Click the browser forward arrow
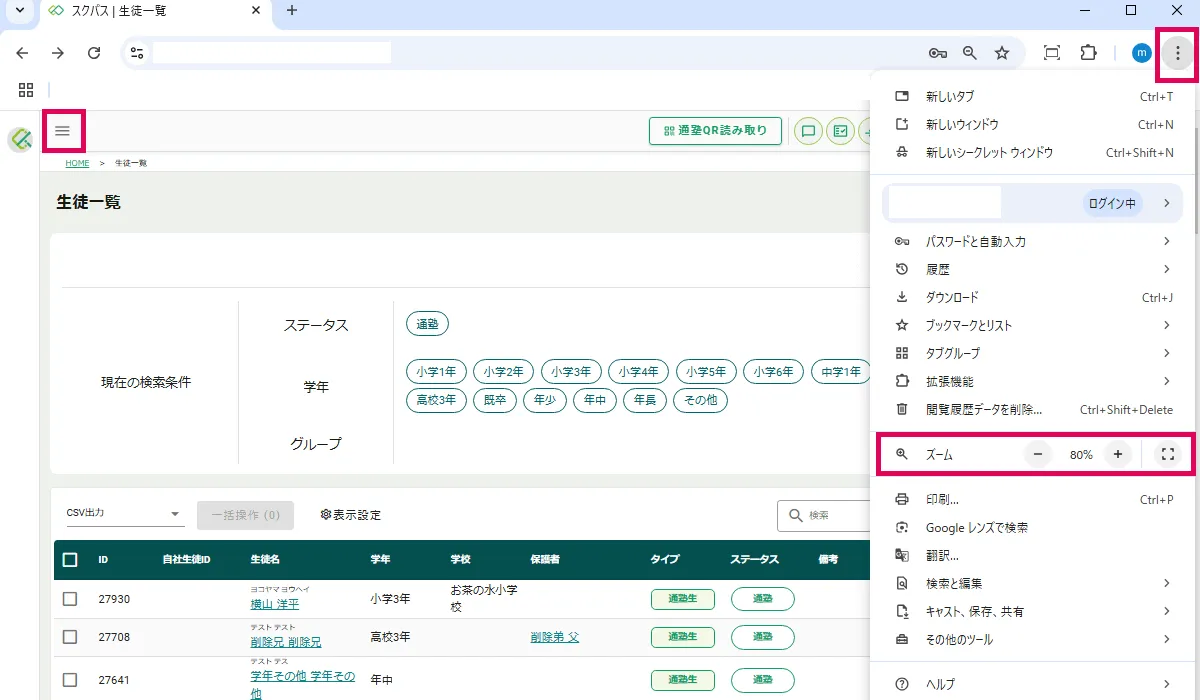The height and width of the screenshot is (700, 1200). pyautogui.click(x=58, y=53)
